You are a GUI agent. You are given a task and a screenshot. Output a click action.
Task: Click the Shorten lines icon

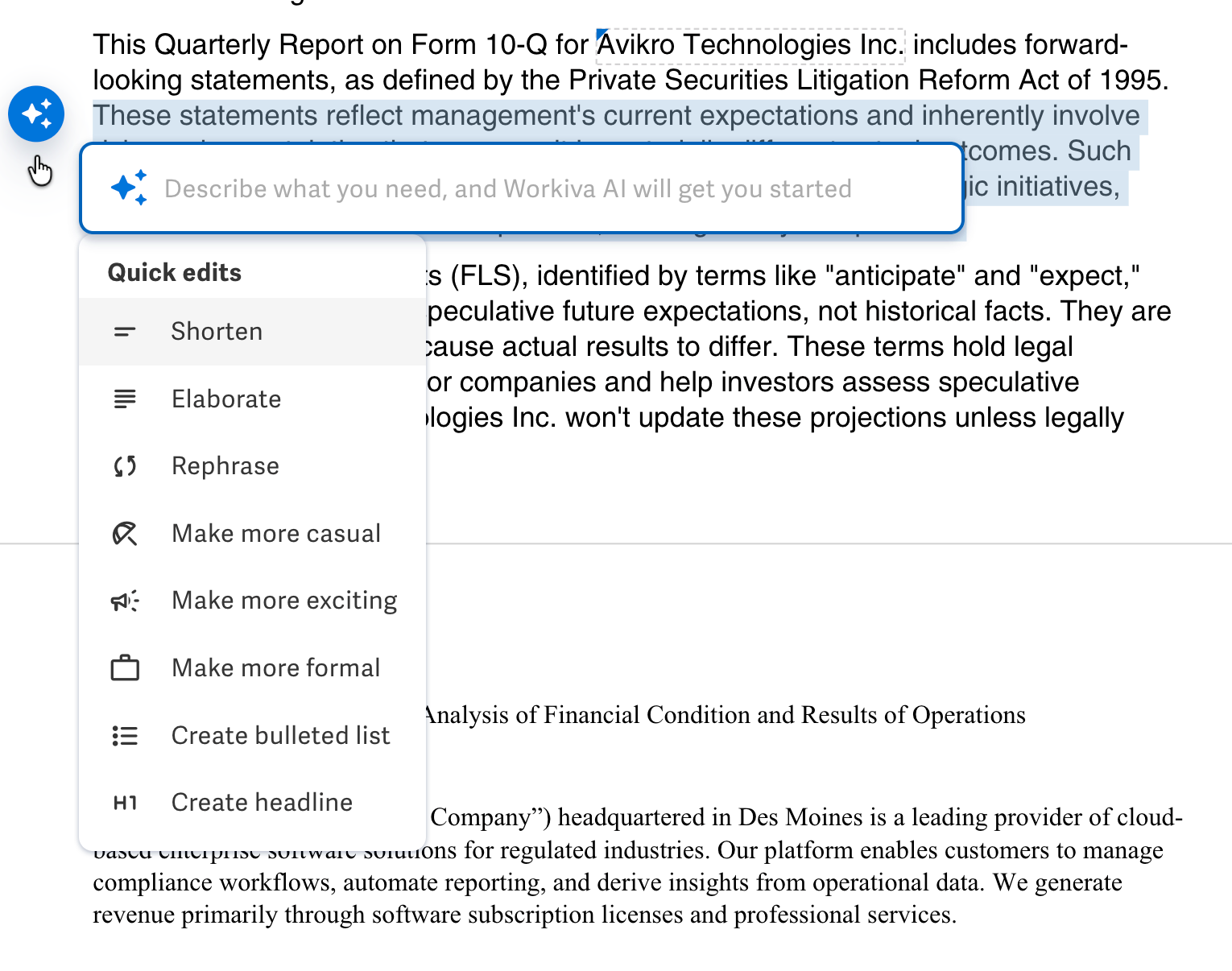pos(125,332)
